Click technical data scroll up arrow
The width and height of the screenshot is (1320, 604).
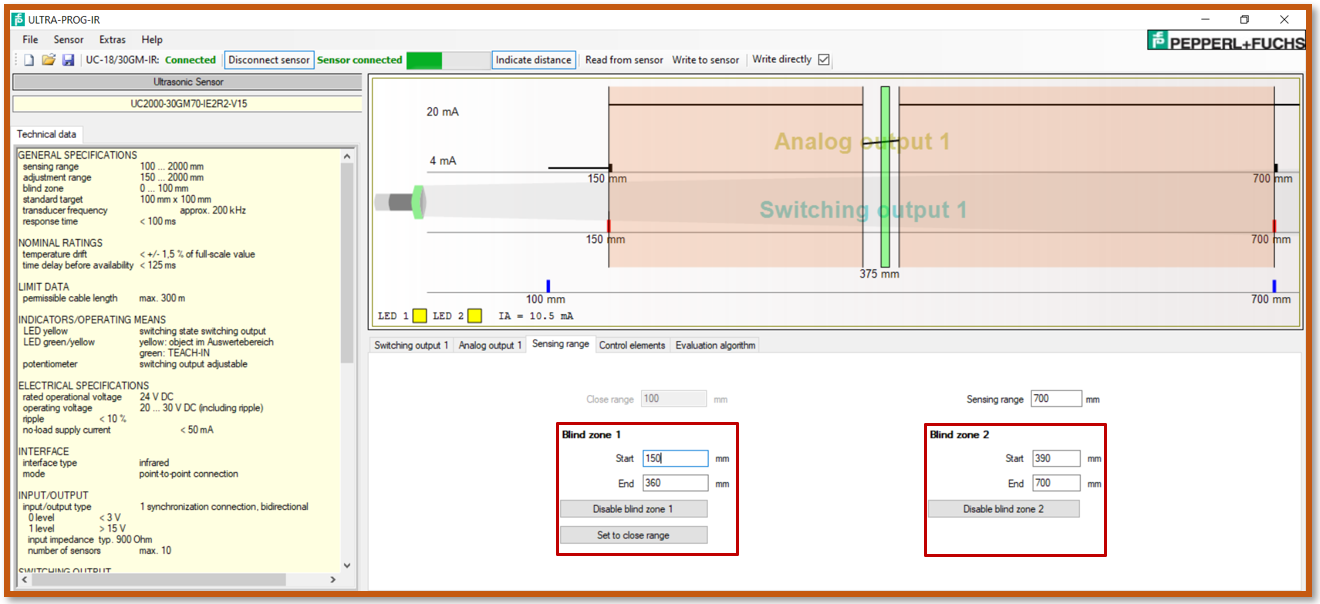point(348,156)
